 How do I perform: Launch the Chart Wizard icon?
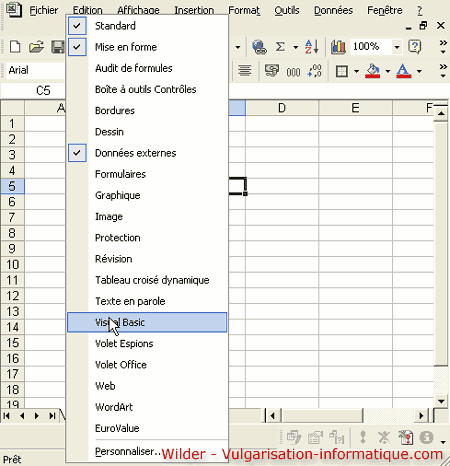(x=338, y=47)
